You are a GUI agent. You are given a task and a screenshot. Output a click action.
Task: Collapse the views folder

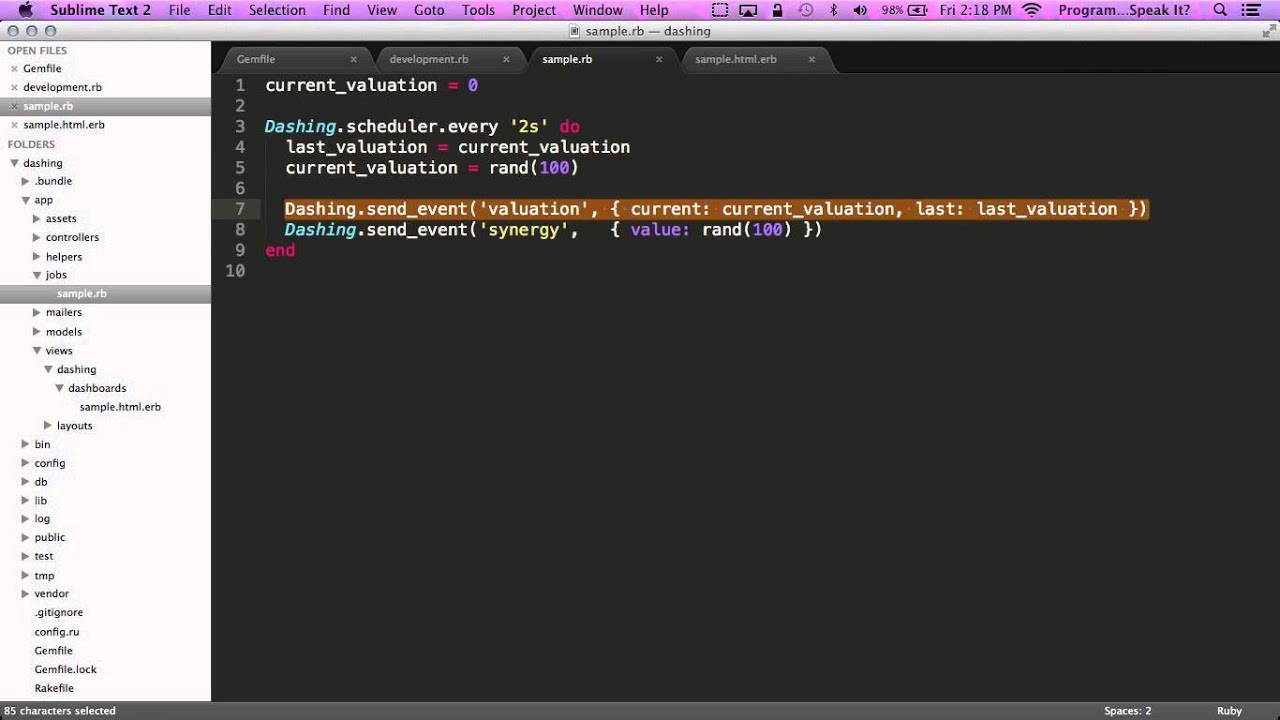pos(37,351)
